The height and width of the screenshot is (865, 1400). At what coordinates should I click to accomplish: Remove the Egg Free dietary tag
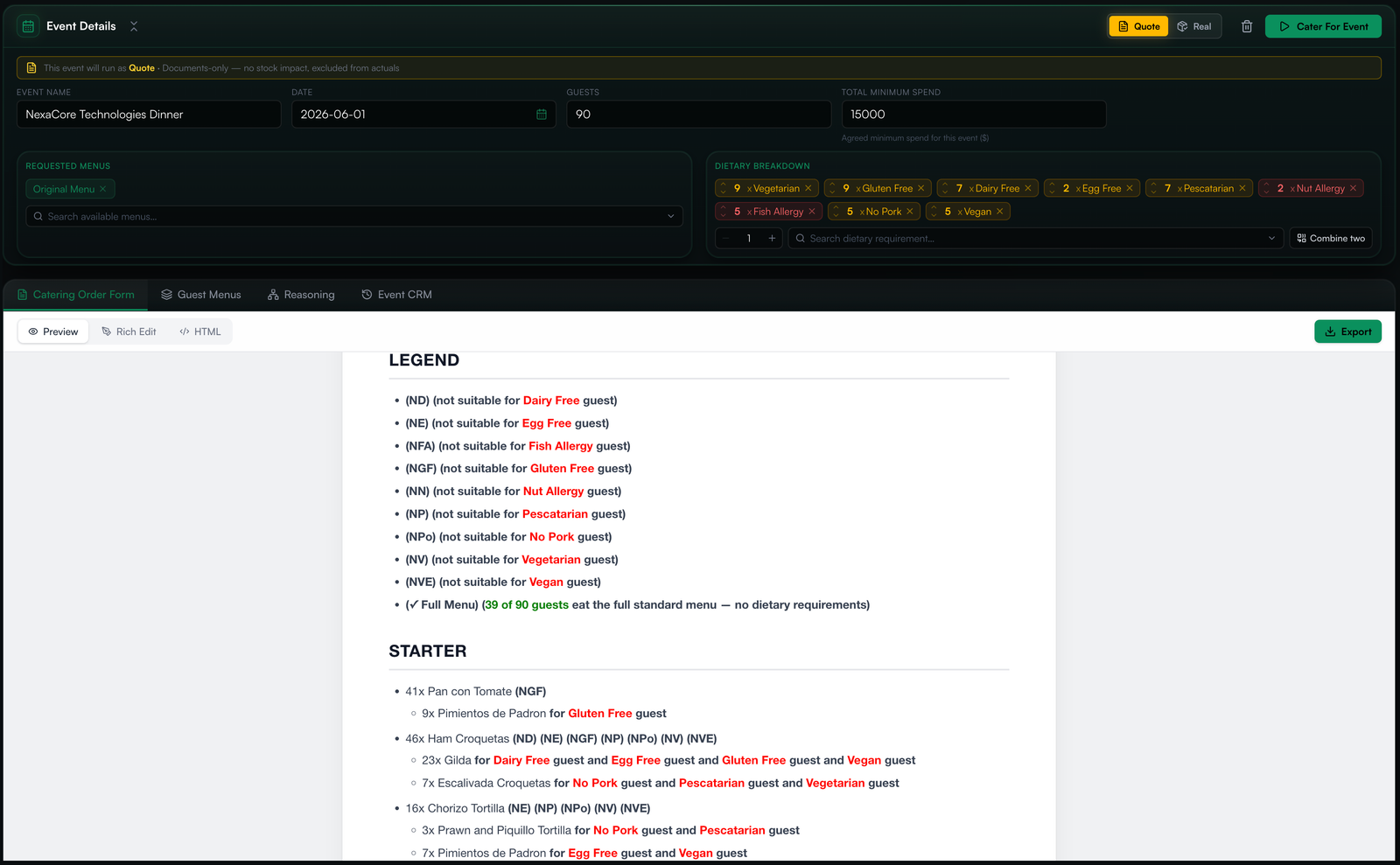point(1130,188)
